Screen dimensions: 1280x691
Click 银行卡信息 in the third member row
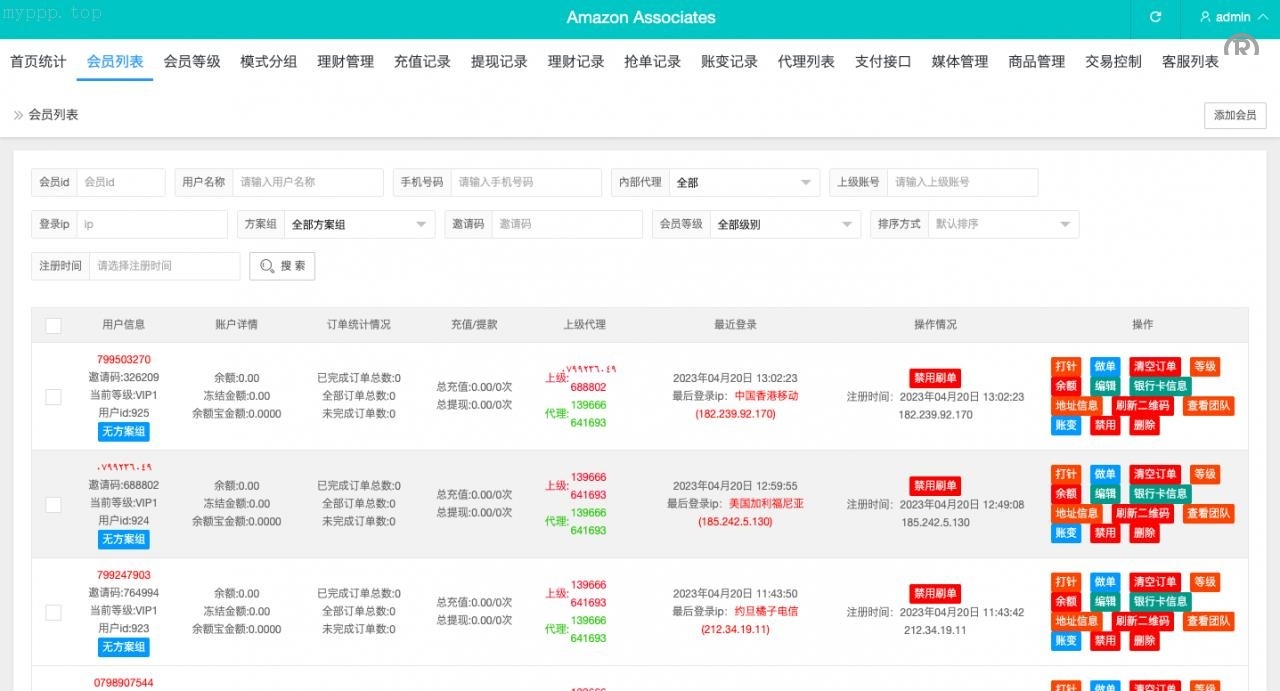tap(1160, 601)
